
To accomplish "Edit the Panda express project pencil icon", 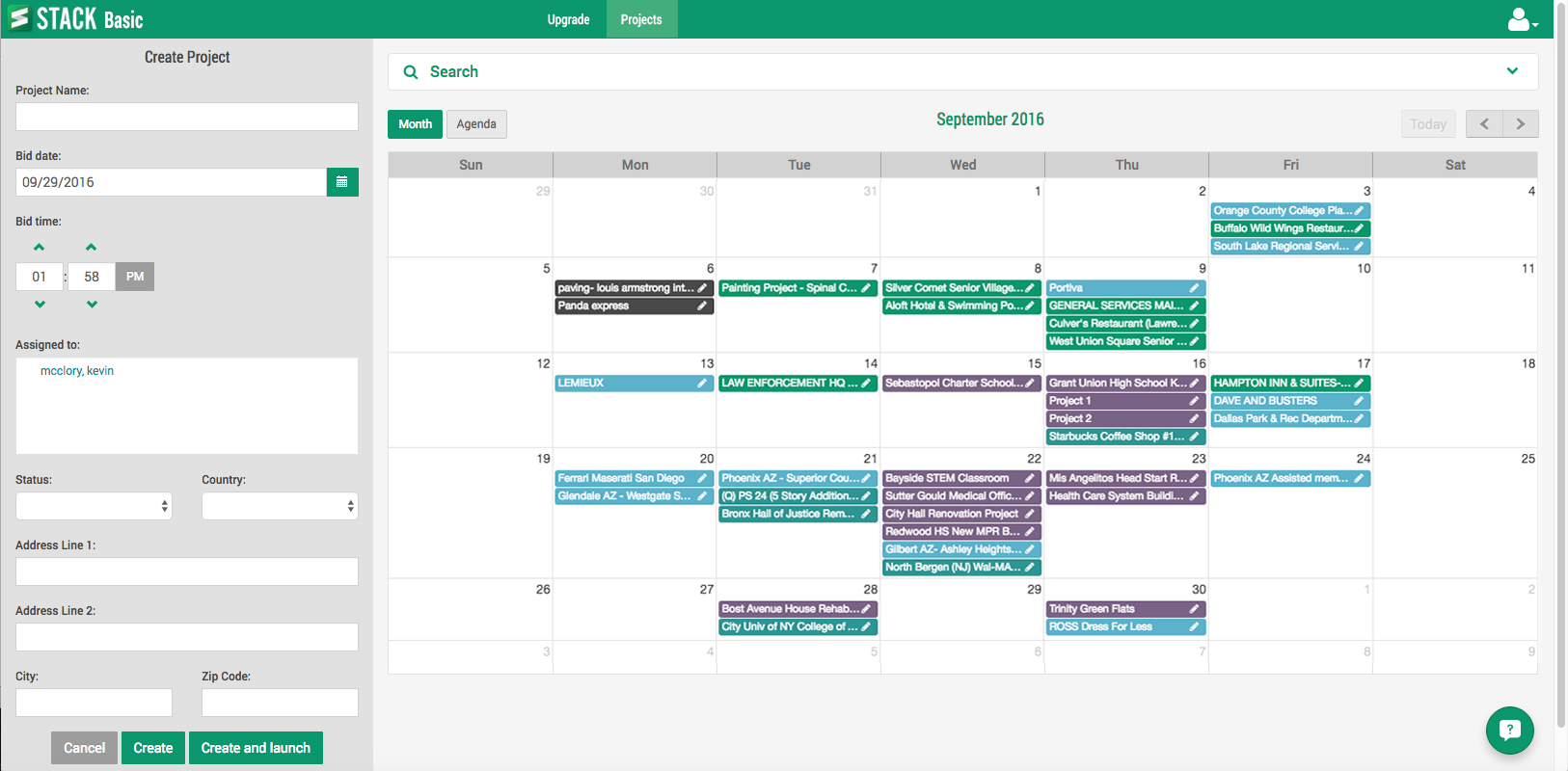I will point(702,306).
